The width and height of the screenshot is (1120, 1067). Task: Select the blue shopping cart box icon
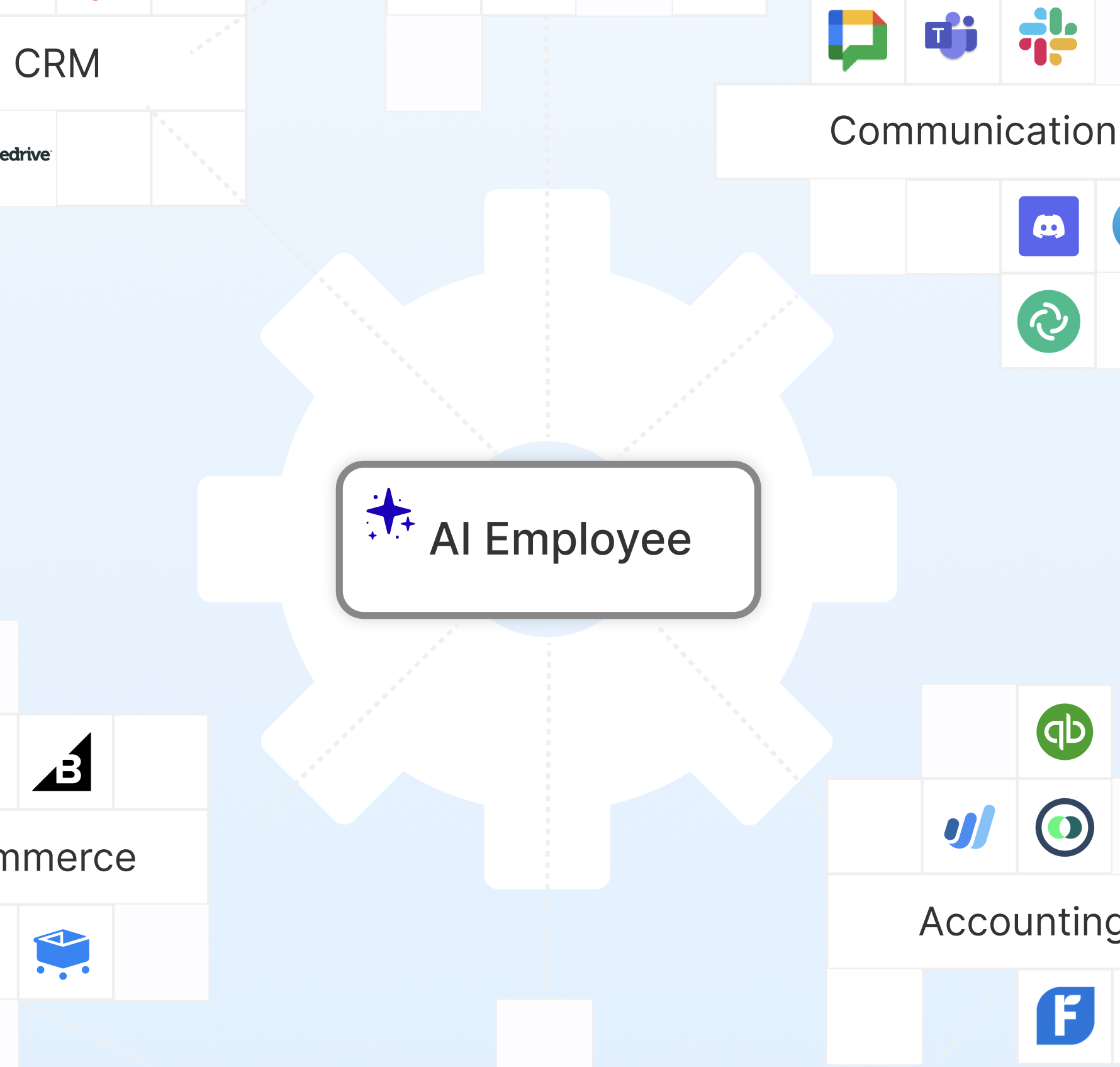coord(62,954)
